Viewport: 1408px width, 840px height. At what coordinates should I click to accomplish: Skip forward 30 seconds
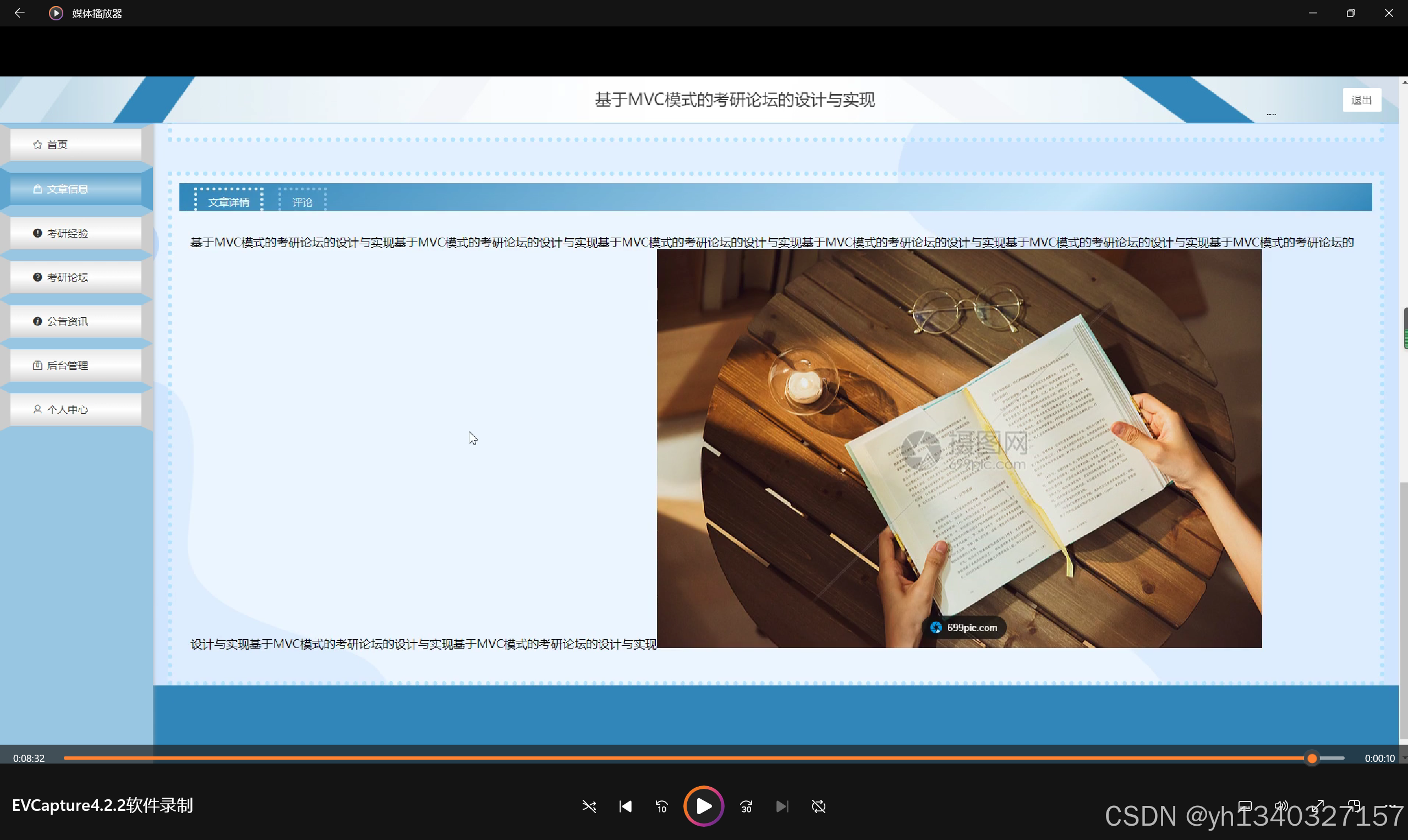(x=746, y=806)
